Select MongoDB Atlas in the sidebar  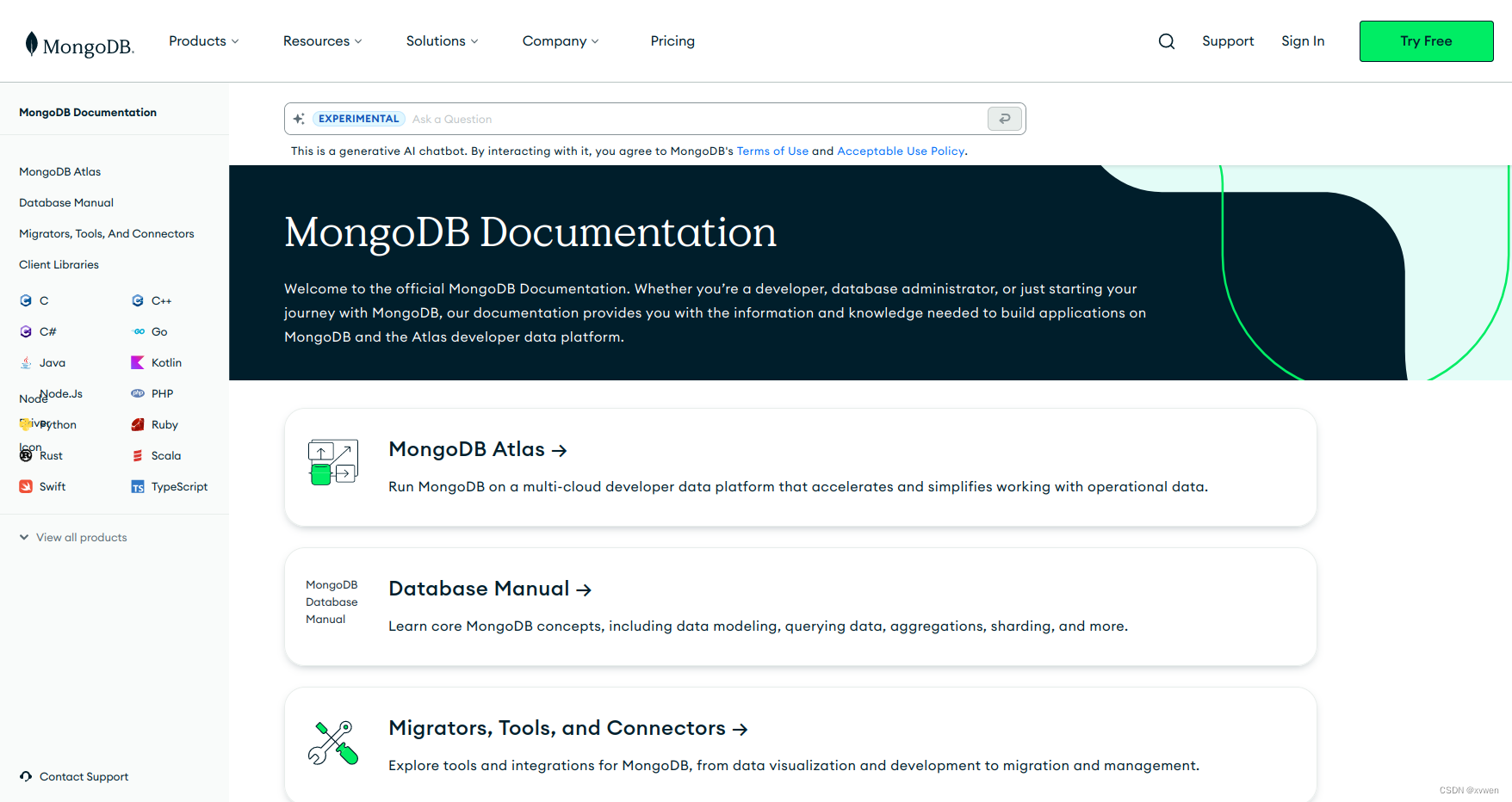tap(60, 171)
